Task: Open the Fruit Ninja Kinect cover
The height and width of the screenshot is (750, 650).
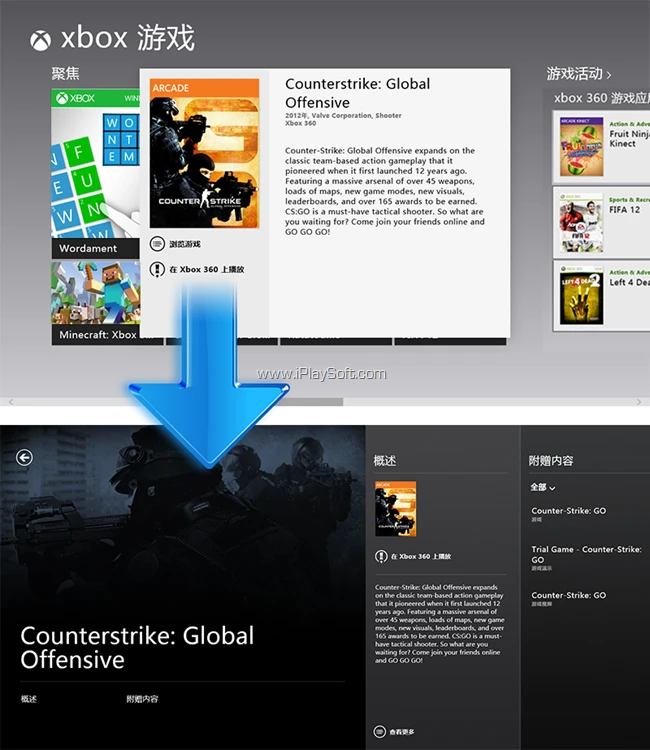Action: (x=581, y=146)
